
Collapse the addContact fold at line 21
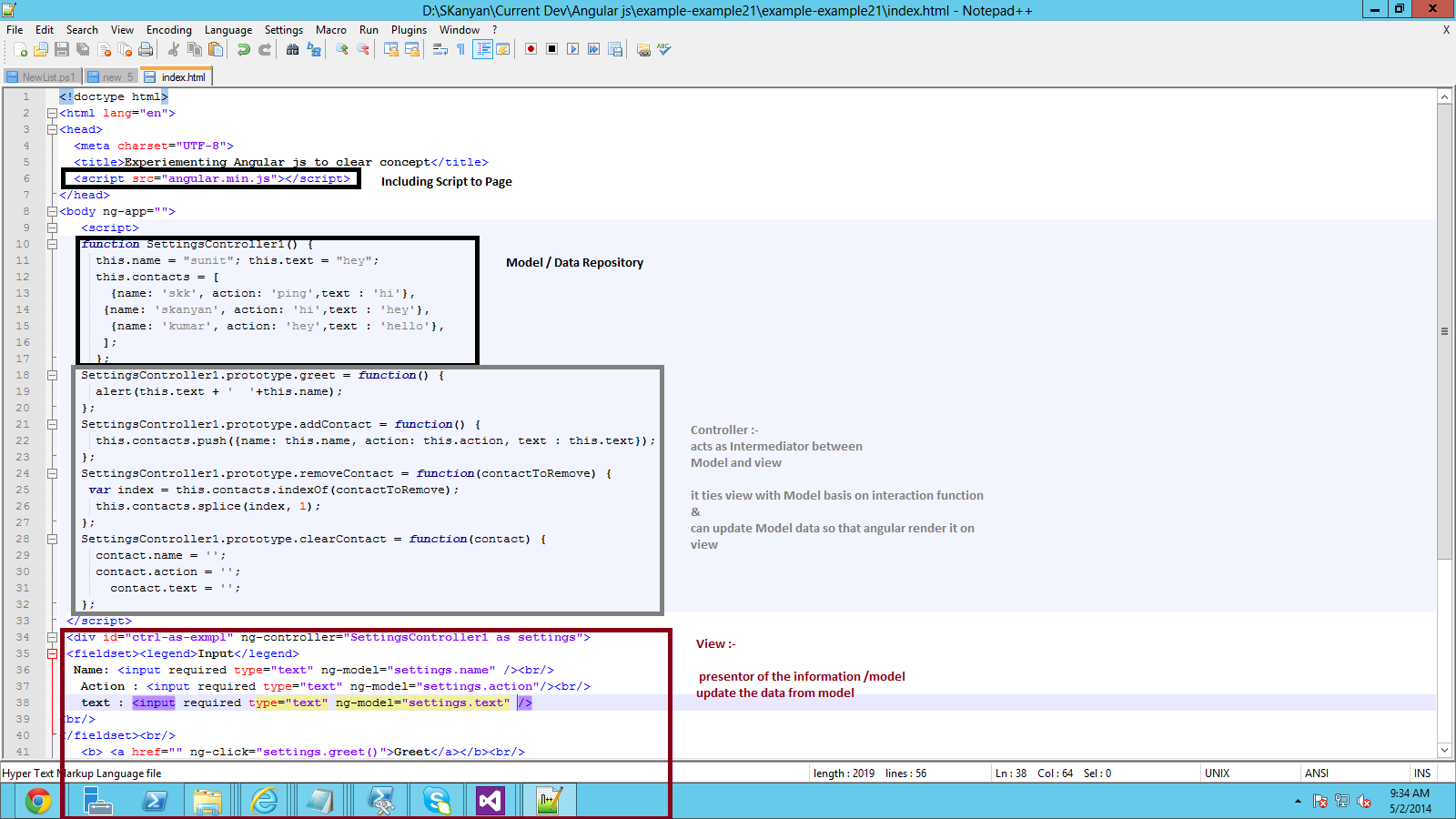point(52,425)
